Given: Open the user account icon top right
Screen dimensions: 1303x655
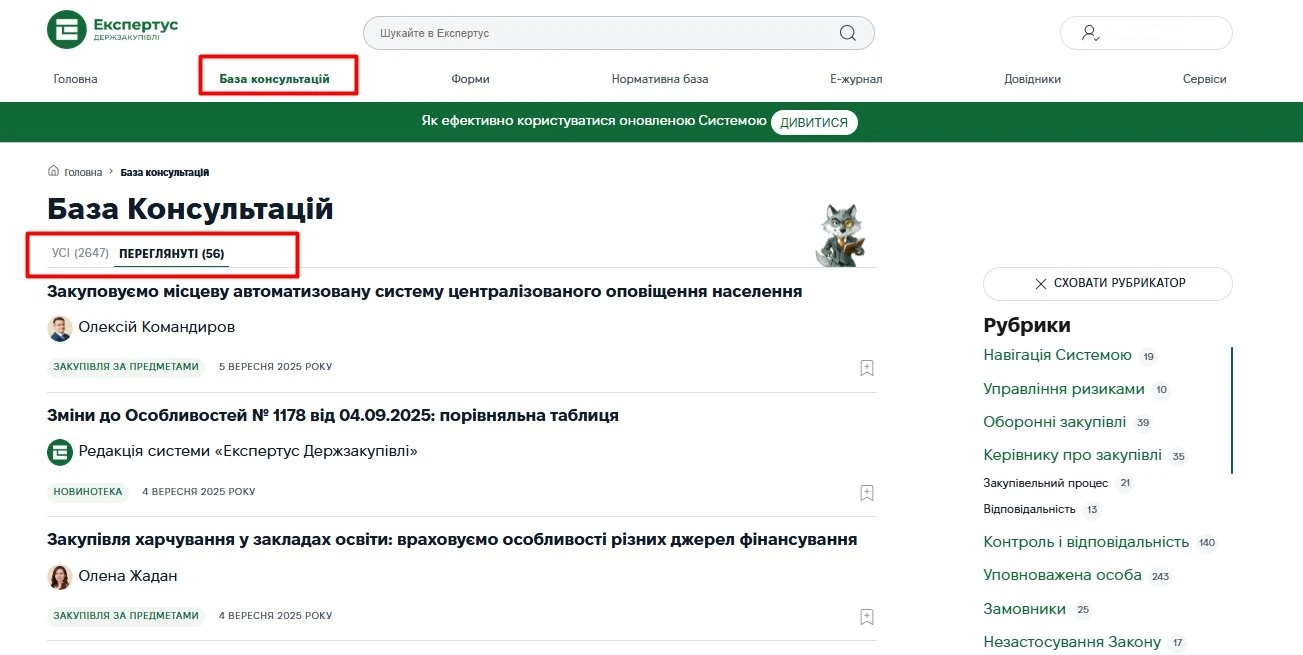Looking at the screenshot, I should tap(1088, 32).
